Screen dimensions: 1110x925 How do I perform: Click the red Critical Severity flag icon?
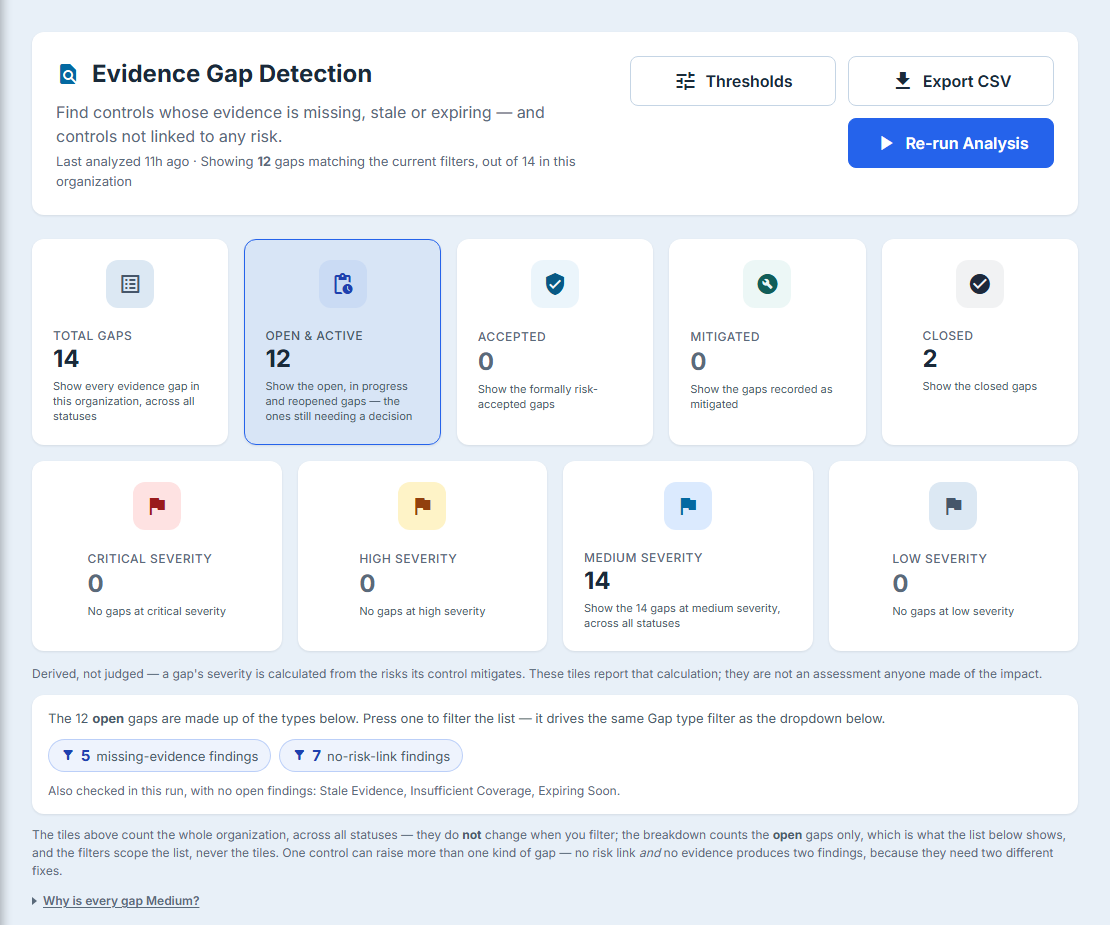157,506
